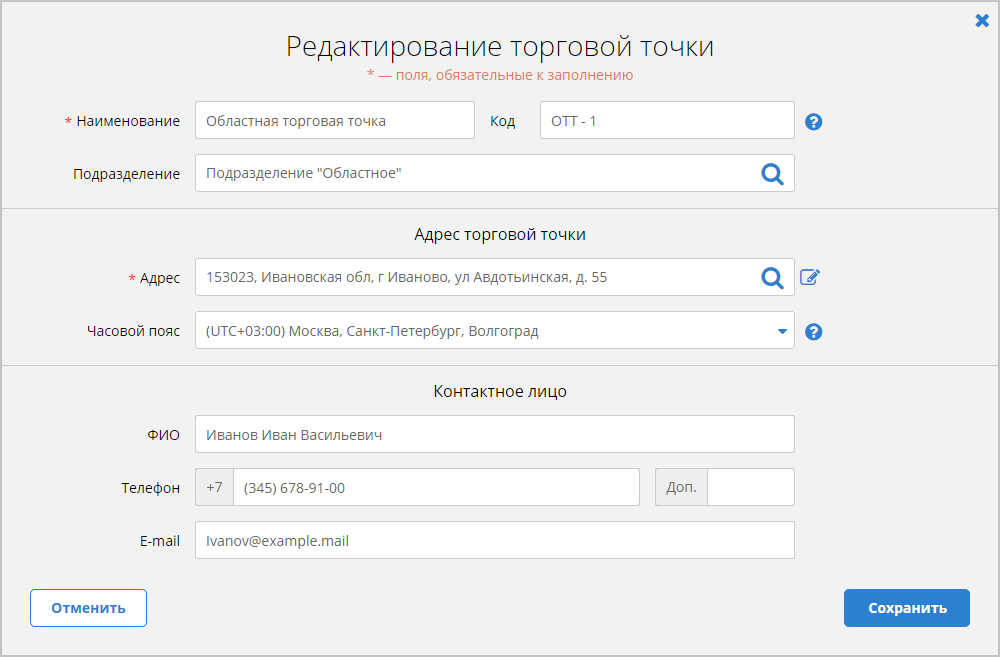This screenshot has width=1000, height=657.
Task: Click the Доп. extension label box
Action: point(681,488)
